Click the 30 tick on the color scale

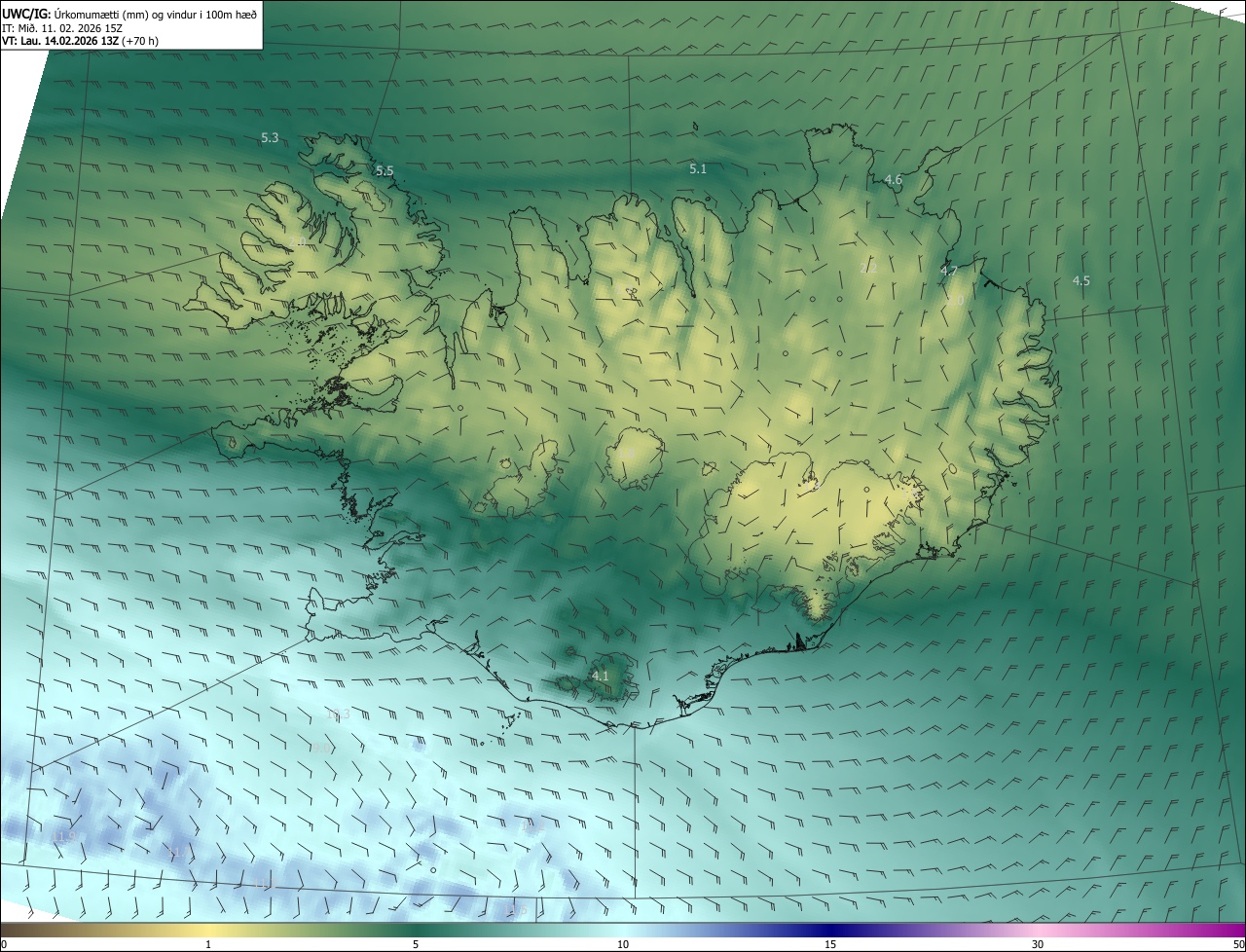[1038, 944]
